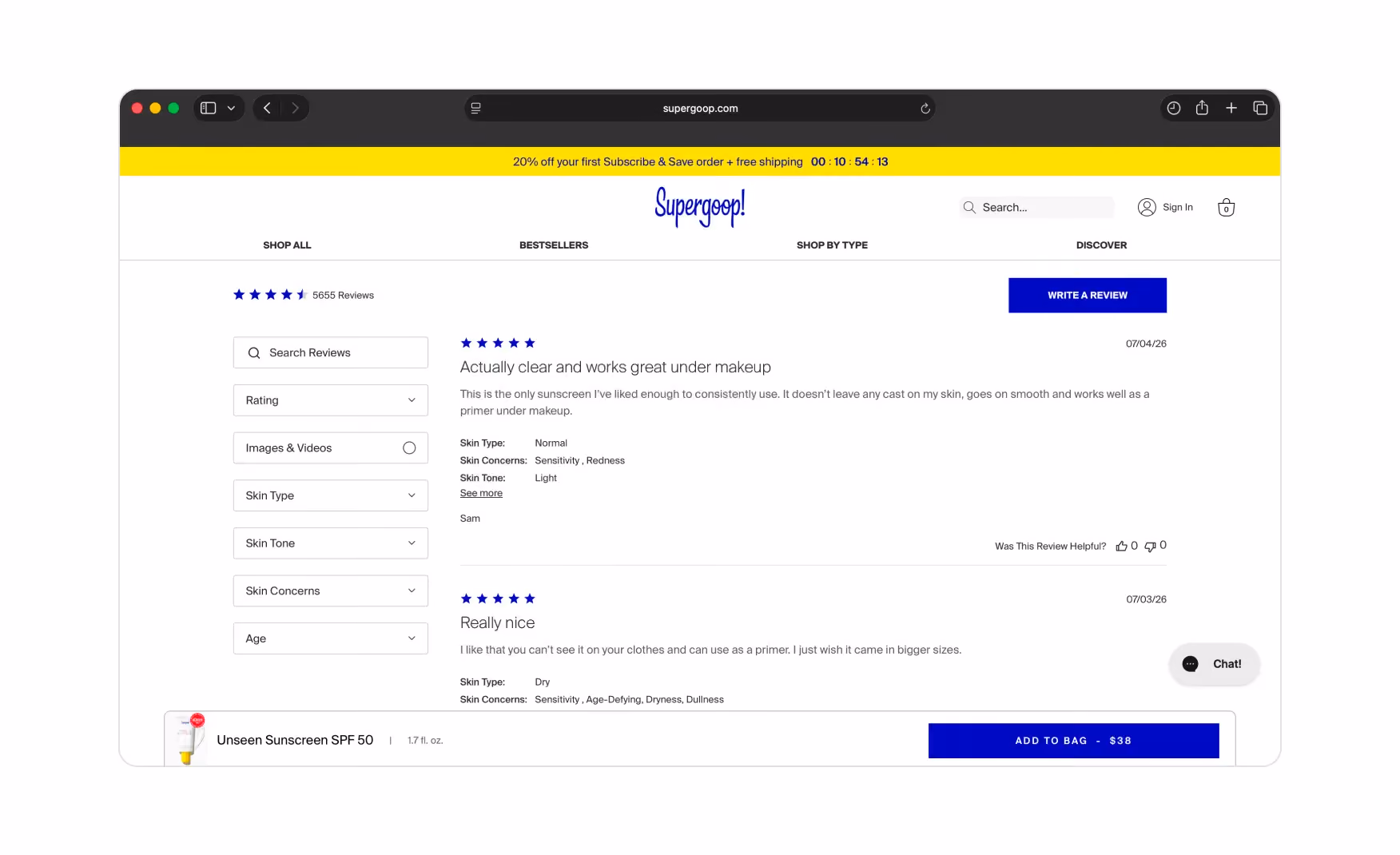Viewport: 1400px width, 855px height.
Task: Open the sidebar options chevron
Action: (x=231, y=108)
